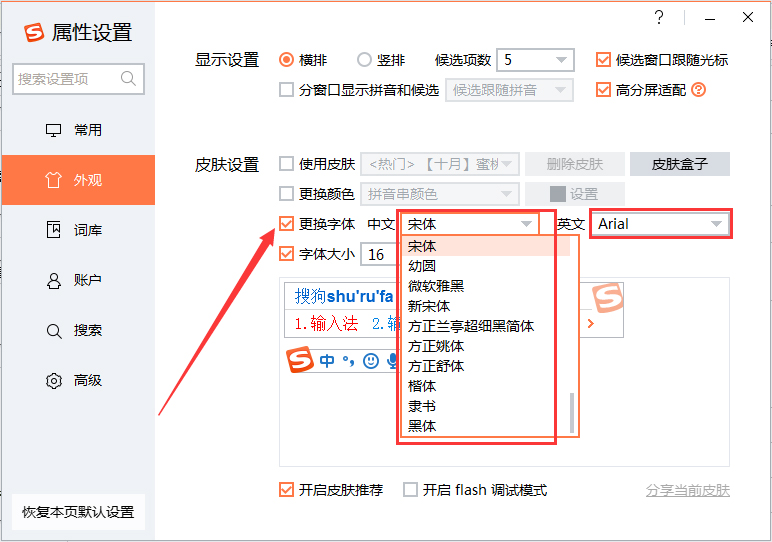The image size is (772, 542).
Task: Open the 常用 settings tab
Action: (x=79, y=130)
